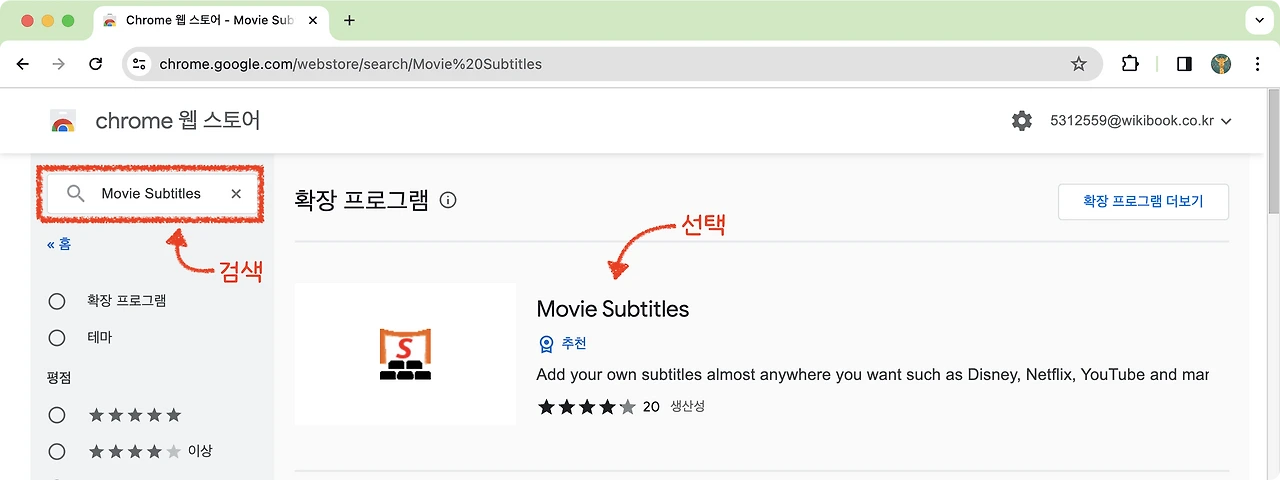The image size is (1280, 480).
Task: Click the 확장 프로그램 results heading
Action: 361,200
